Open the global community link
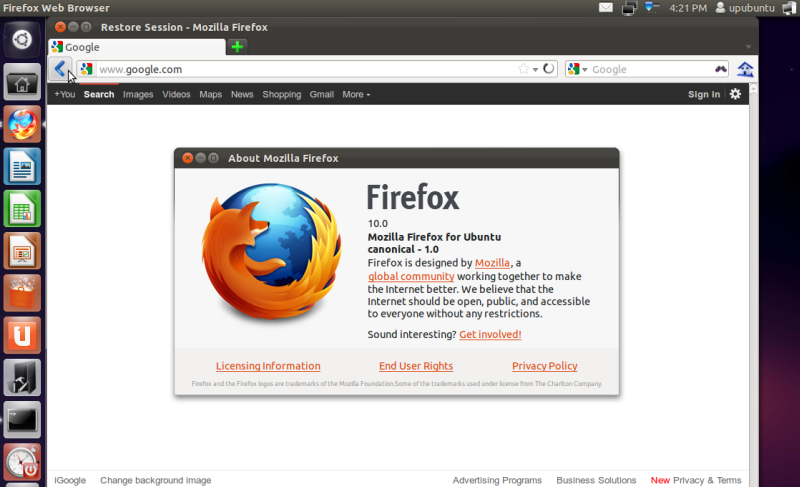Image resolution: width=800 pixels, height=487 pixels. tap(411, 276)
